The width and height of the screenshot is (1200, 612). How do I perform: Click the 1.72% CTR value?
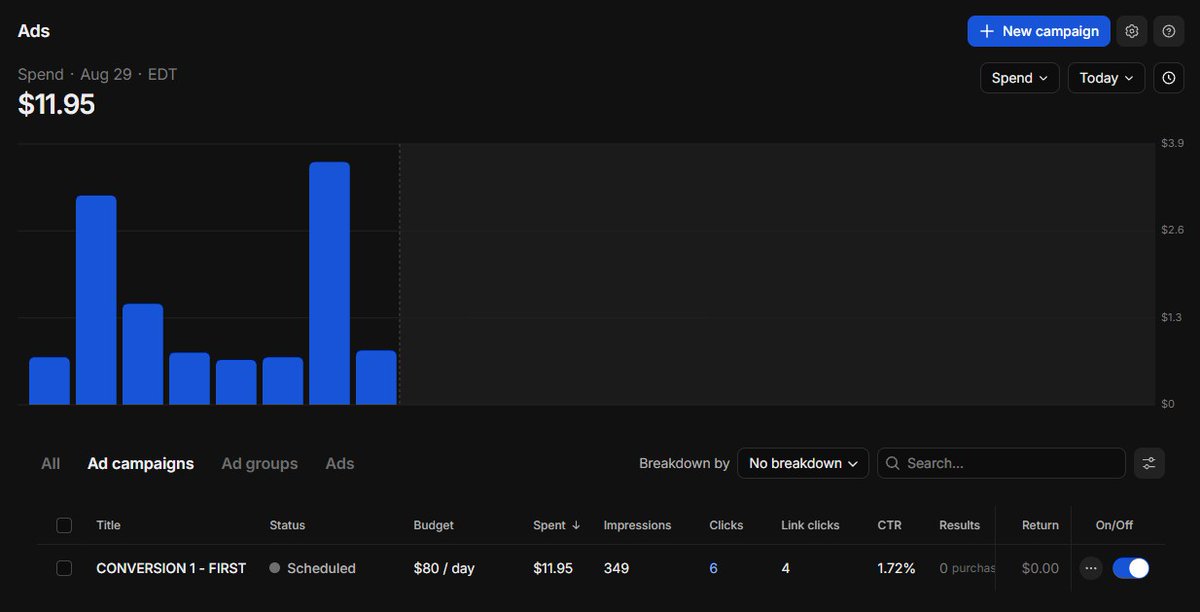point(897,568)
